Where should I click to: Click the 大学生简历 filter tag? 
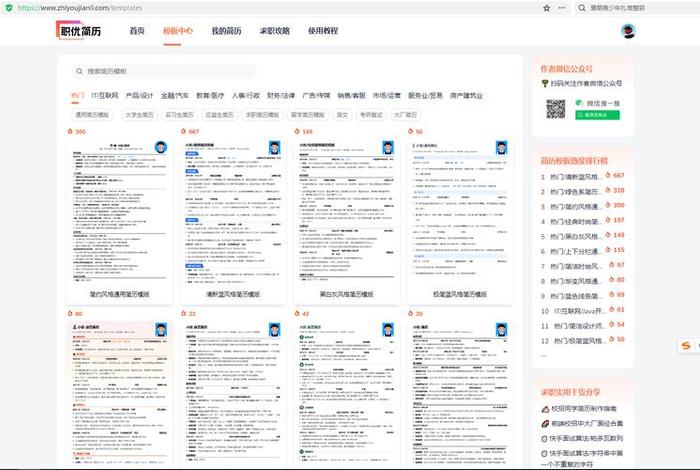[139, 115]
